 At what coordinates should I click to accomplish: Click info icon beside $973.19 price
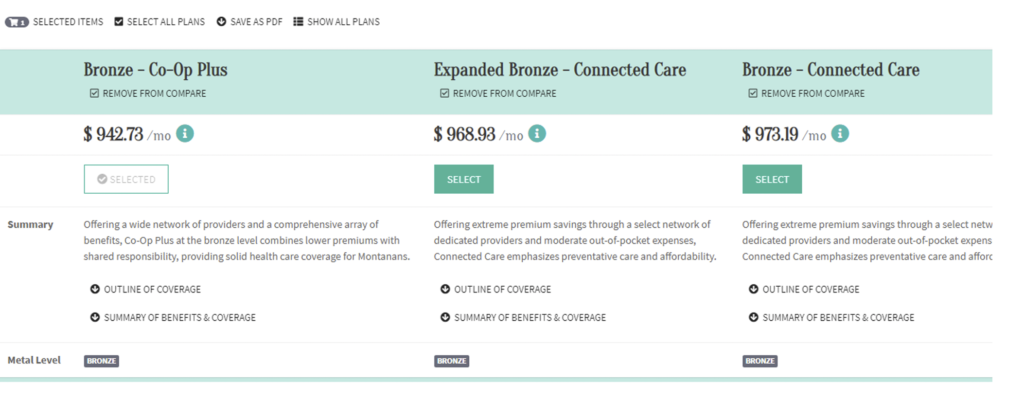coord(840,134)
